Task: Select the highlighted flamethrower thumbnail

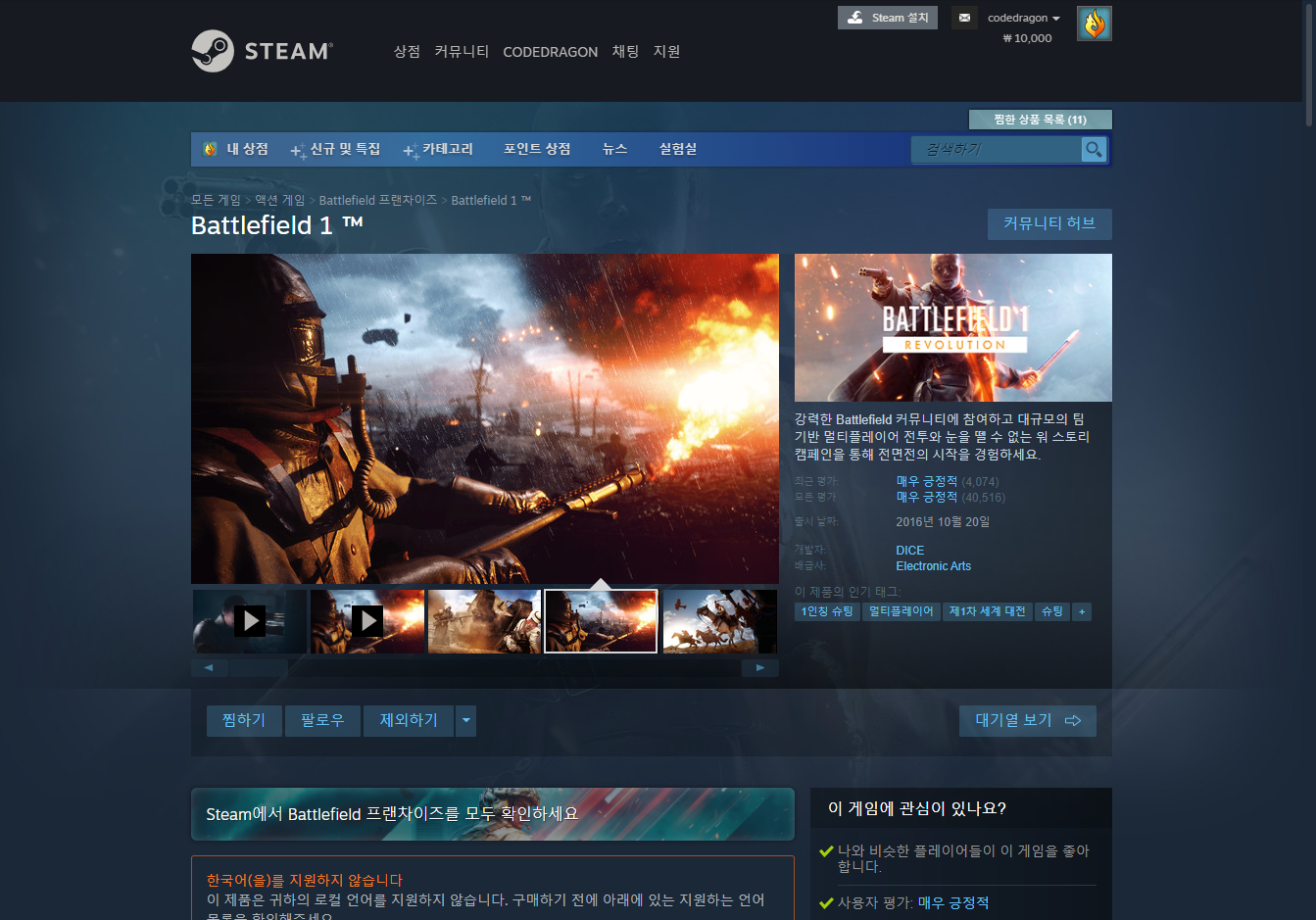Action: point(601,621)
